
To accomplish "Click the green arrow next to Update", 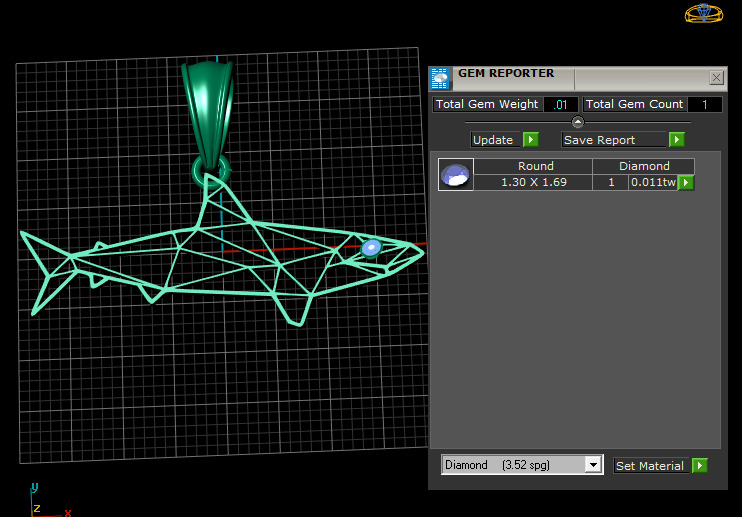I will tap(530, 140).
